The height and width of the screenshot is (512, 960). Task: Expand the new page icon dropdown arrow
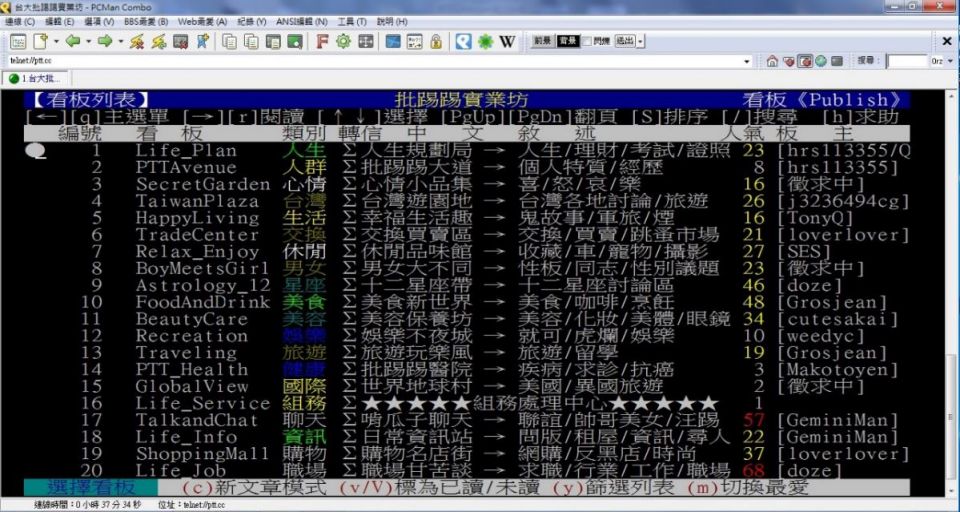[56, 42]
